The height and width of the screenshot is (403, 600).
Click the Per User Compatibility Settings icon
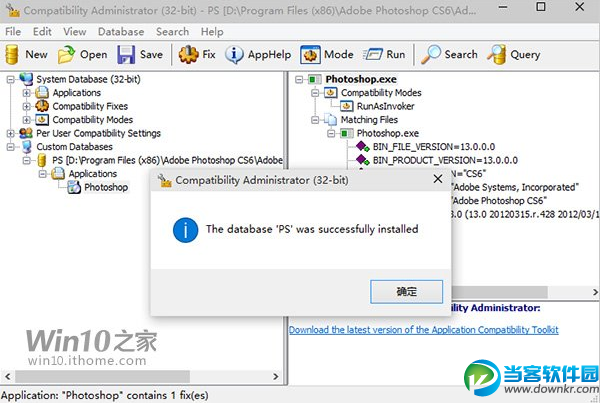click(26, 133)
